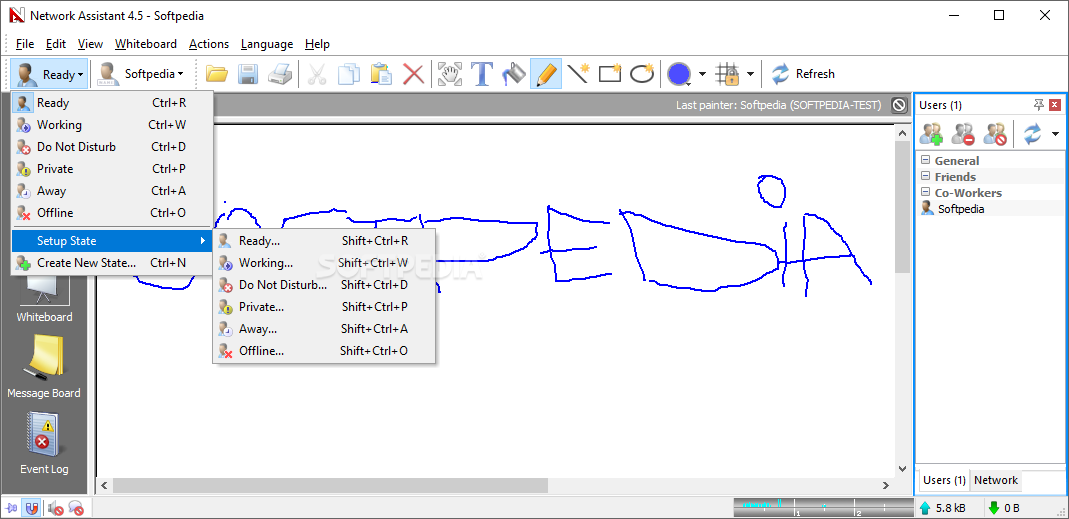Open the Edit menu

[56, 44]
